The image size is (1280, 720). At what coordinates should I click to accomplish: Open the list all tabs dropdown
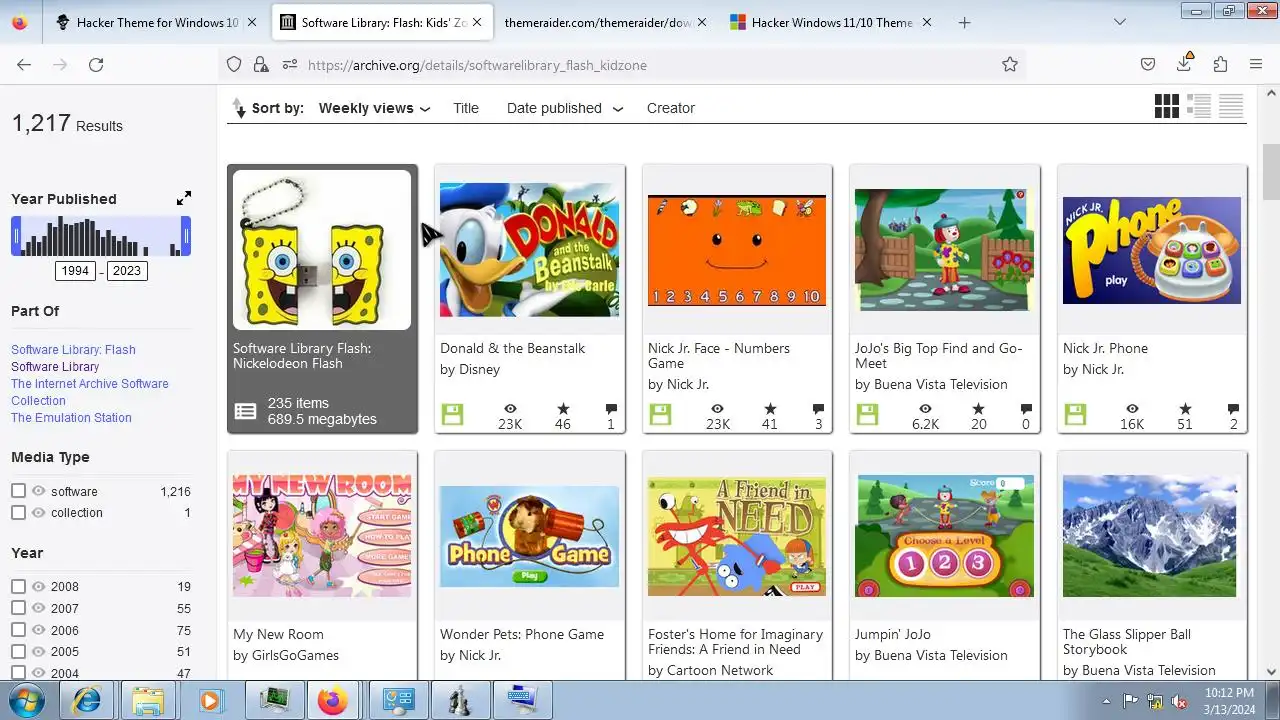(x=1119, y=22)
